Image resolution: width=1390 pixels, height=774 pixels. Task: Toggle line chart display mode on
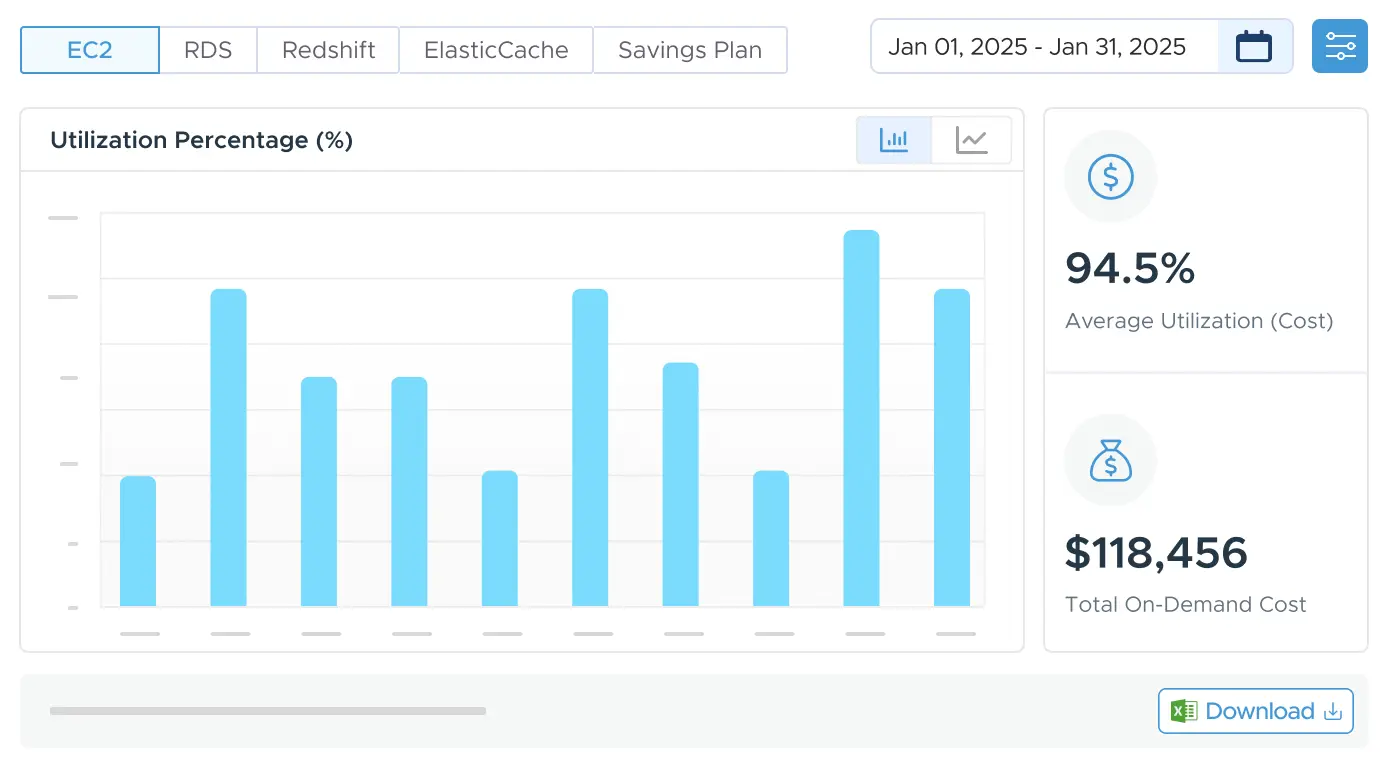click(x=972, y=140)
